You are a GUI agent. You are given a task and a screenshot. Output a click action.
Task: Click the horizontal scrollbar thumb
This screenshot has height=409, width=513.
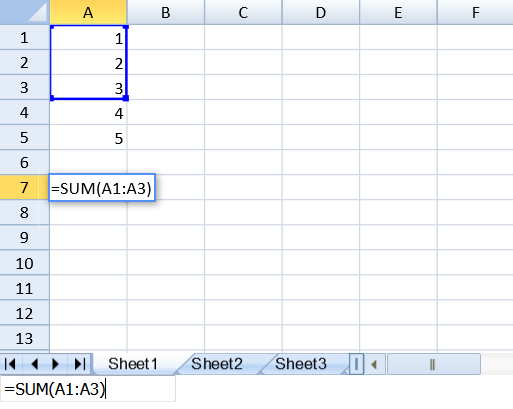pyautogui.click(x=433, y=364)
